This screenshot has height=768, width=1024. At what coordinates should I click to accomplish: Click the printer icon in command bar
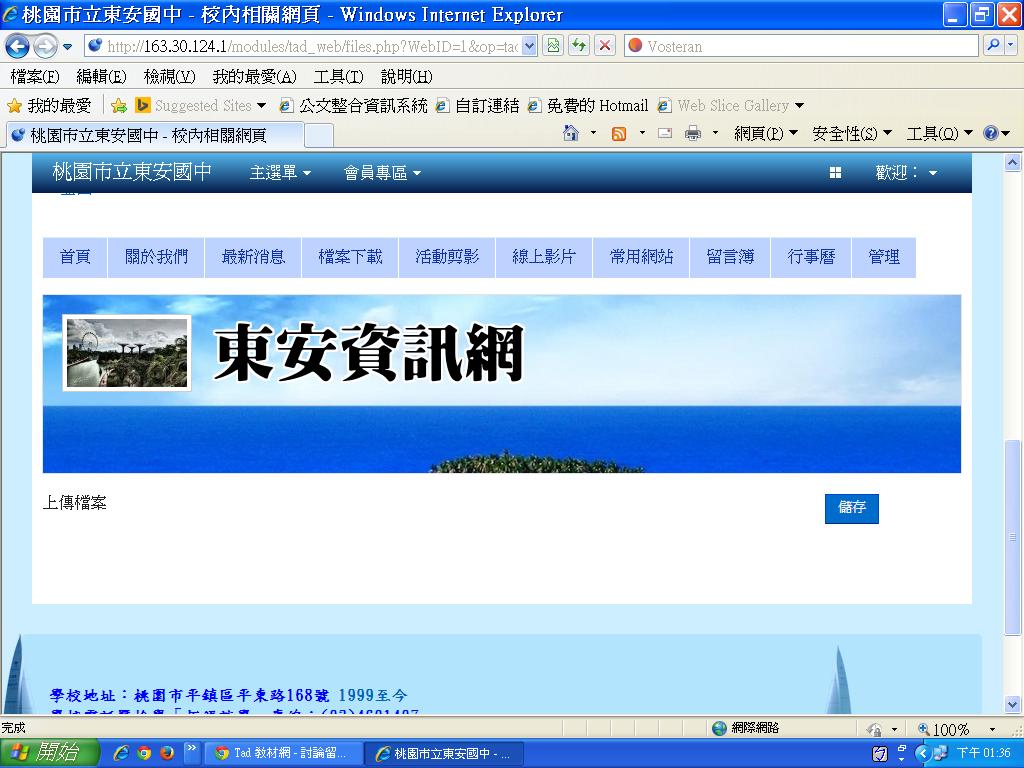click(693, 133)
